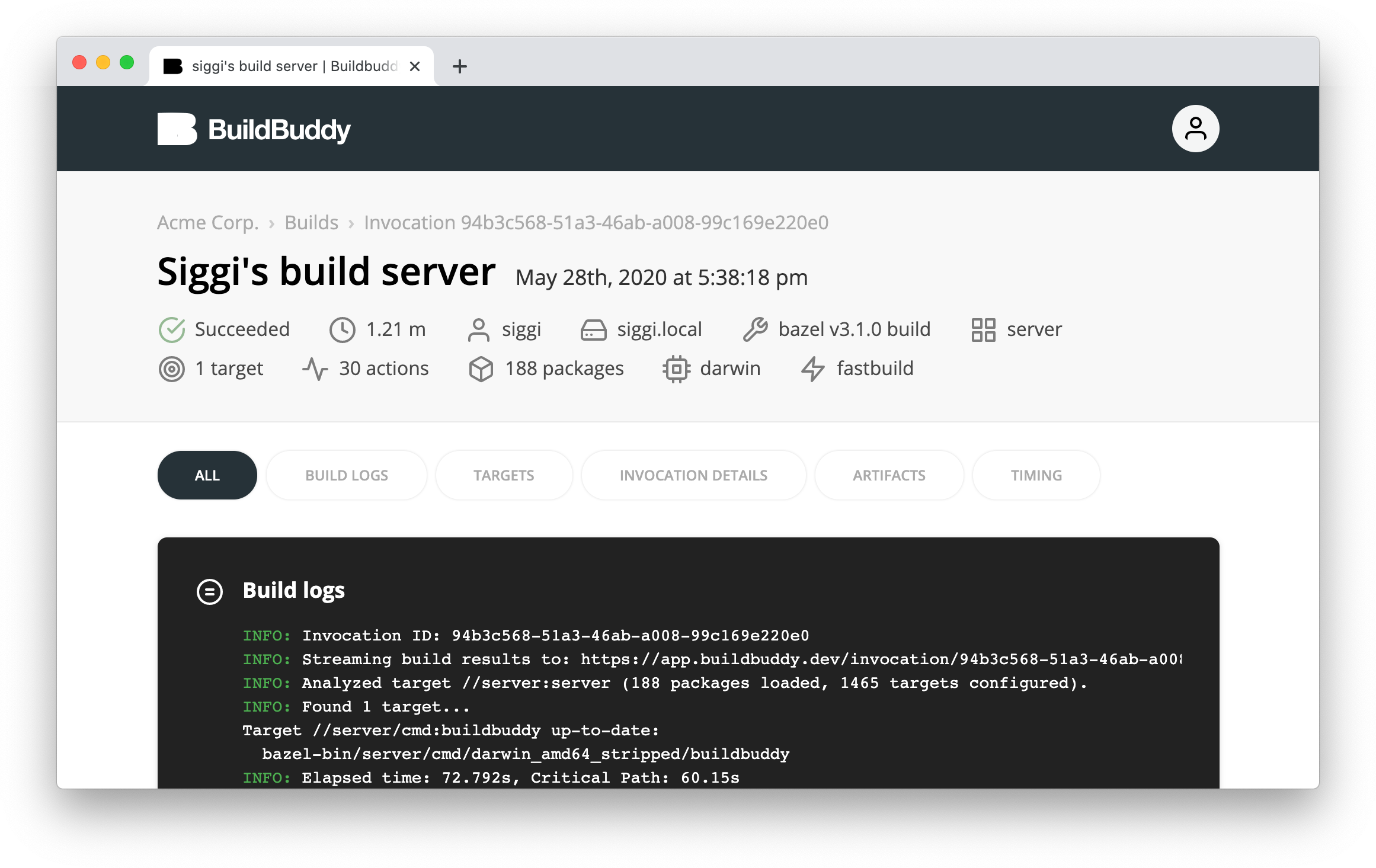
Task: Click the Succeeded status label
Action: 242,329
